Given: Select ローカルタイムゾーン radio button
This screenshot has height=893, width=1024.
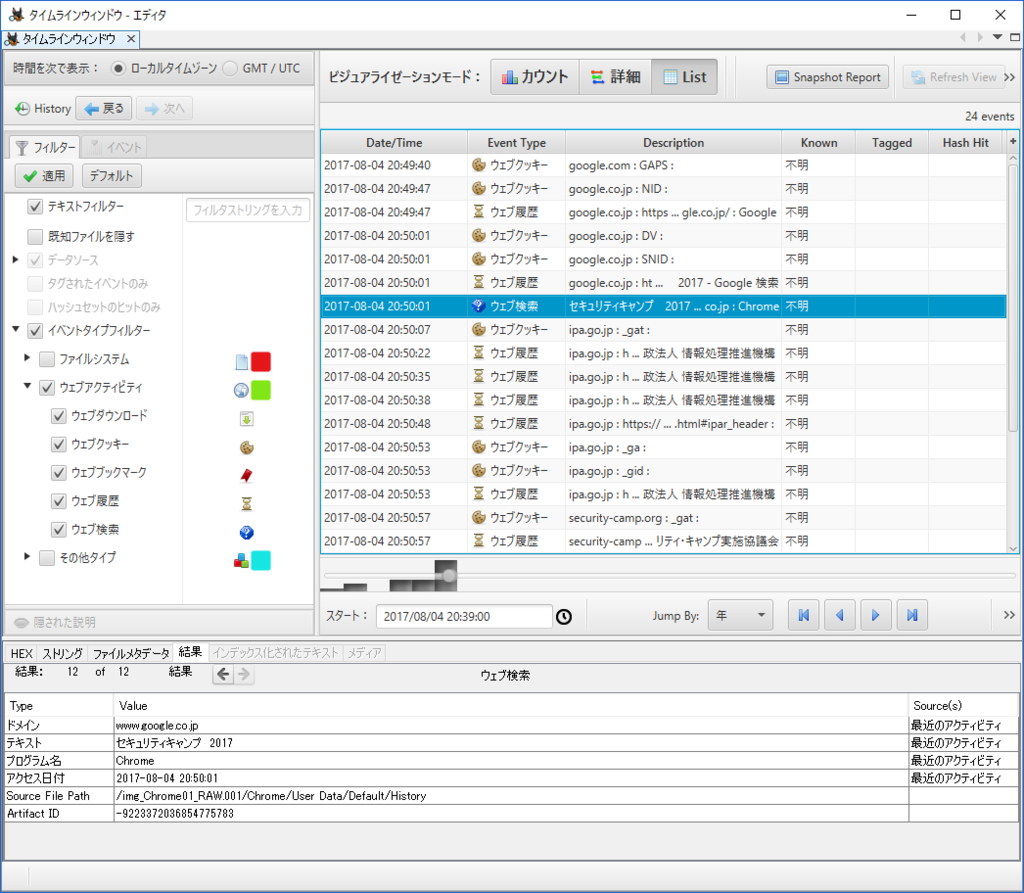Looking at the screenshot, I should point(118,68).
